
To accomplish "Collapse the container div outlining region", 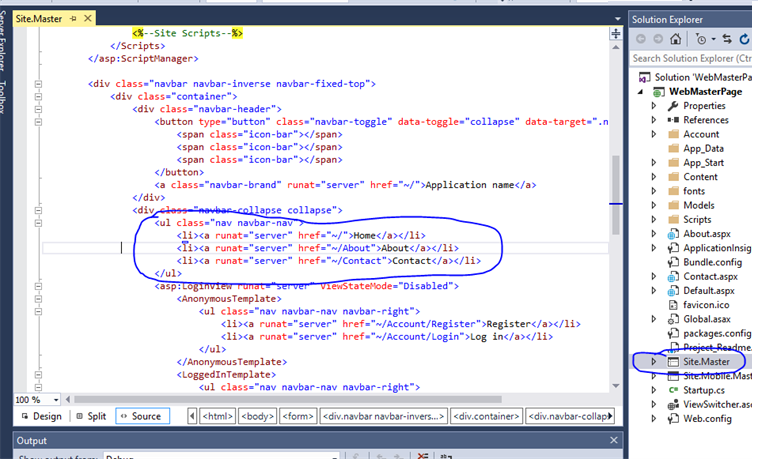I will pos(38,97).
